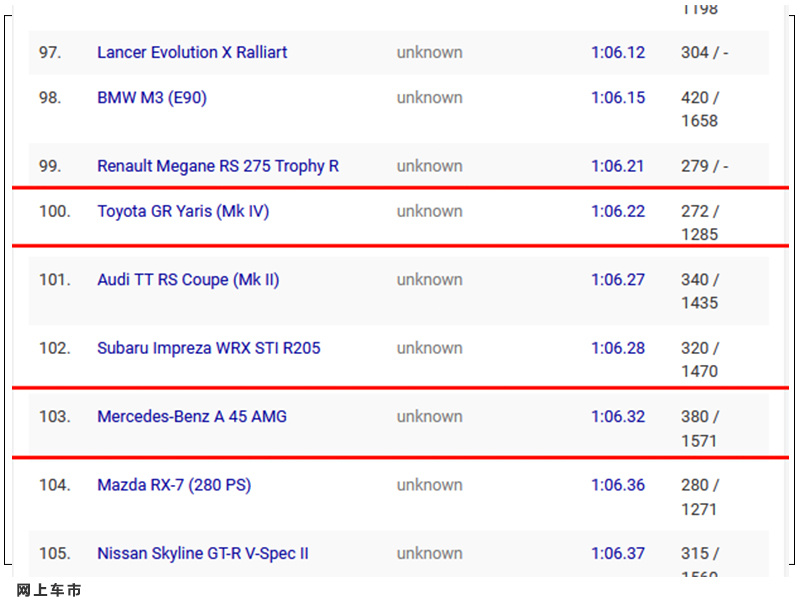
Task: Click rank number "100."
Action: click(x=55, y=211)
